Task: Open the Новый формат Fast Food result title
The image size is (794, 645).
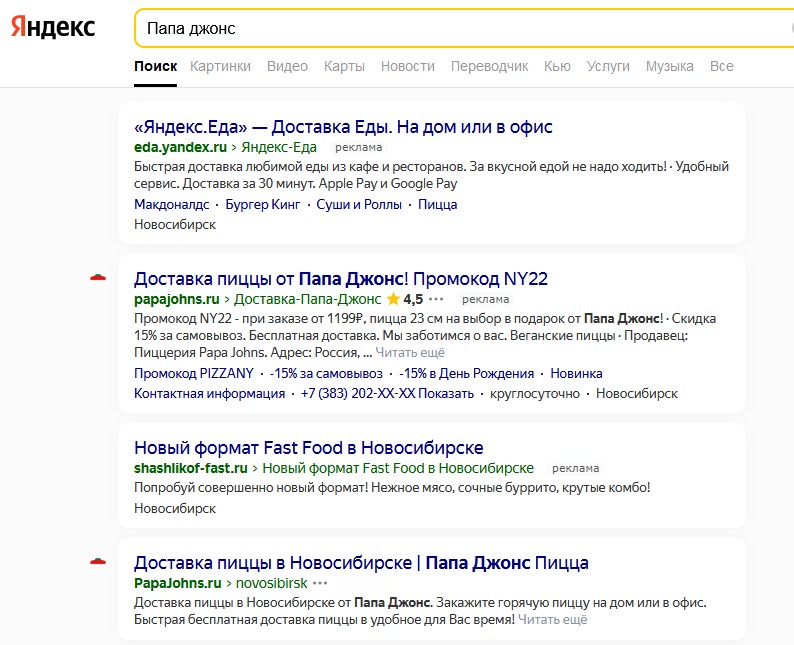Action: click(309, 448)
